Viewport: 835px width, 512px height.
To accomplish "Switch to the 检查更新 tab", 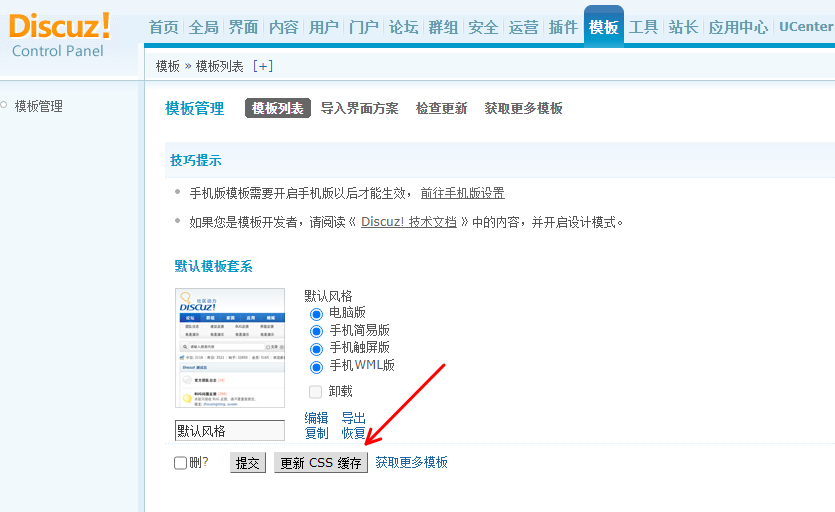I will (441, 108).
